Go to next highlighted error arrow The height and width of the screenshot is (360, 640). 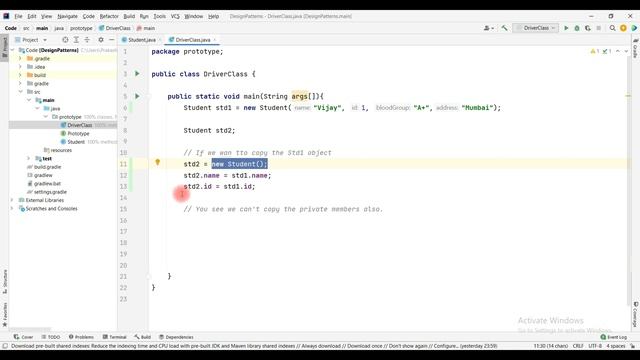point(626,51)
